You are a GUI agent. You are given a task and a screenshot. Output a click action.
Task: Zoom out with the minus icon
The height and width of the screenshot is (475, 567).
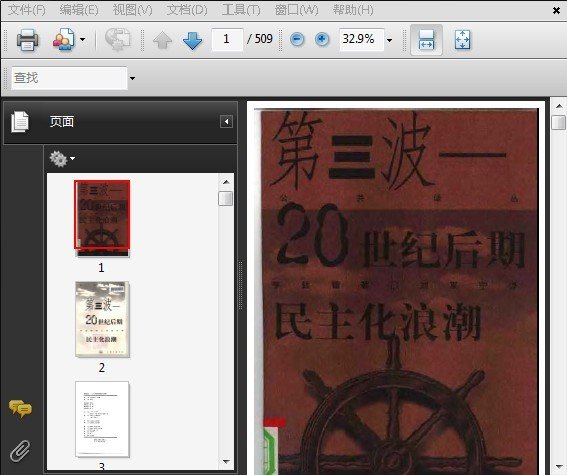(x=297, y=39)
